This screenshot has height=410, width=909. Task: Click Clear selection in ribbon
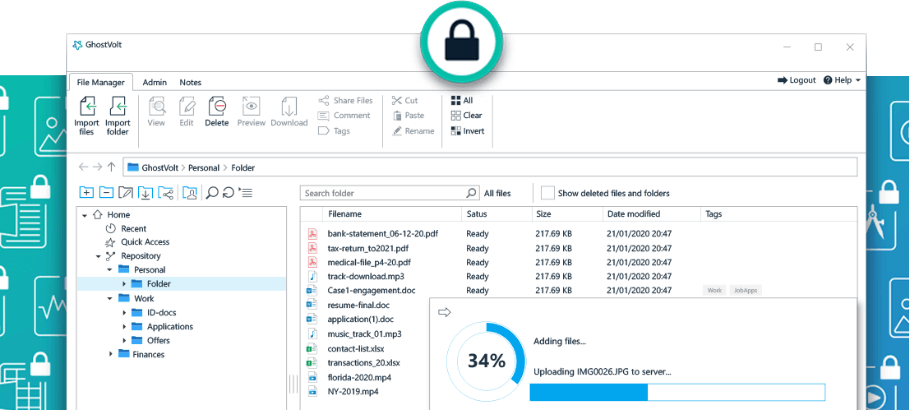tap(467, 115)
